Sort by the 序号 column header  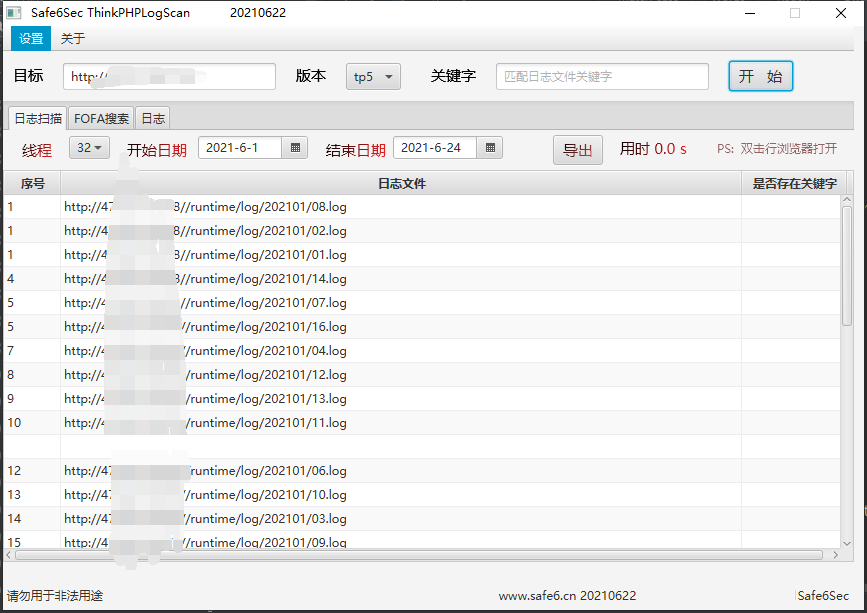[32, 184]
